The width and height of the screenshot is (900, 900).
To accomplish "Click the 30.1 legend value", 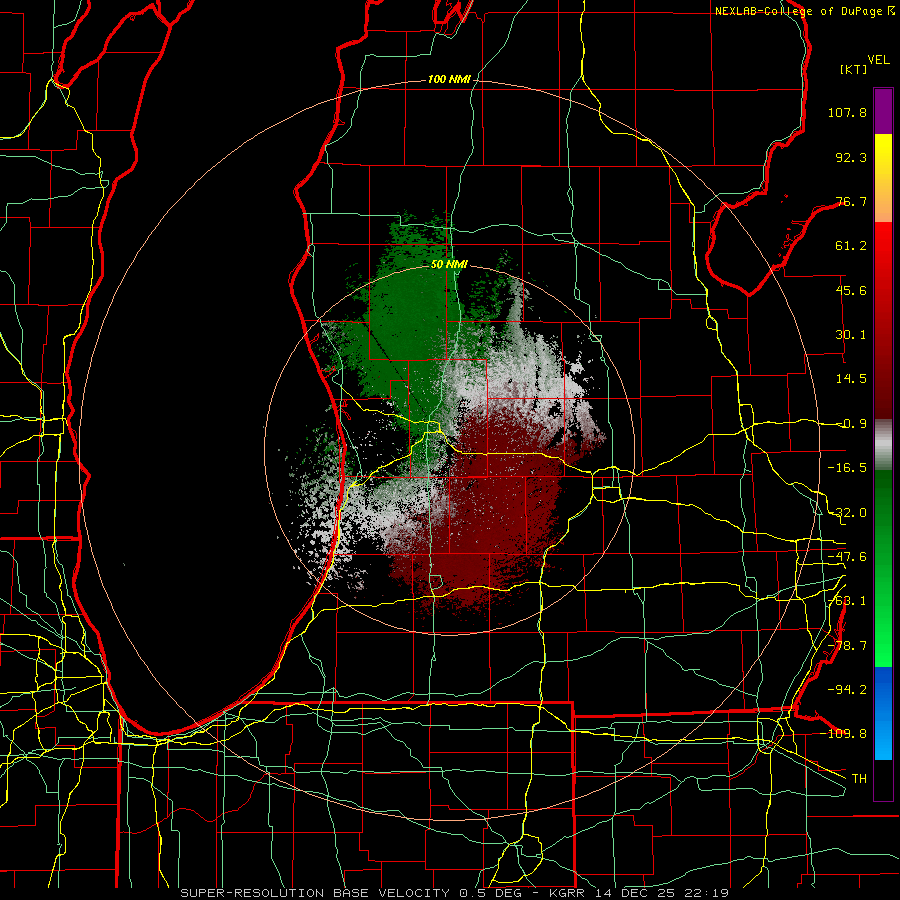I will coord(851,335).
